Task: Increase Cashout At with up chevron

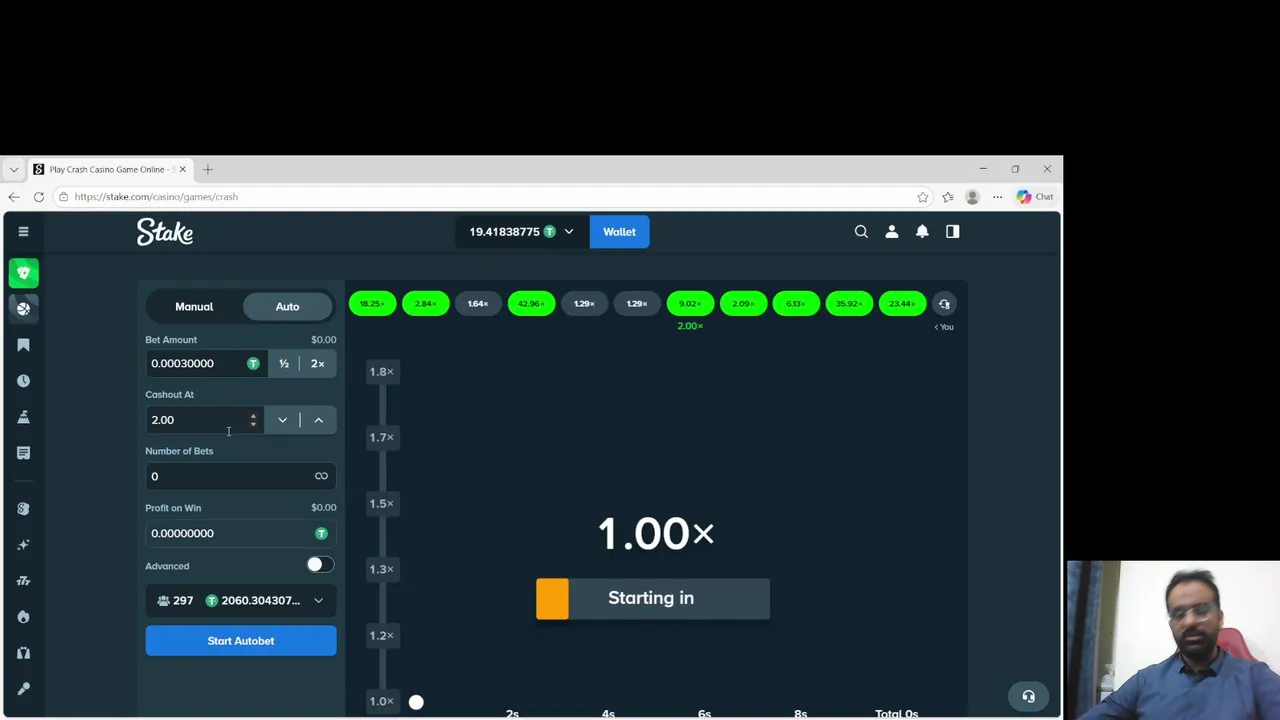Action: pyautogui.click(x=319, y=420)
